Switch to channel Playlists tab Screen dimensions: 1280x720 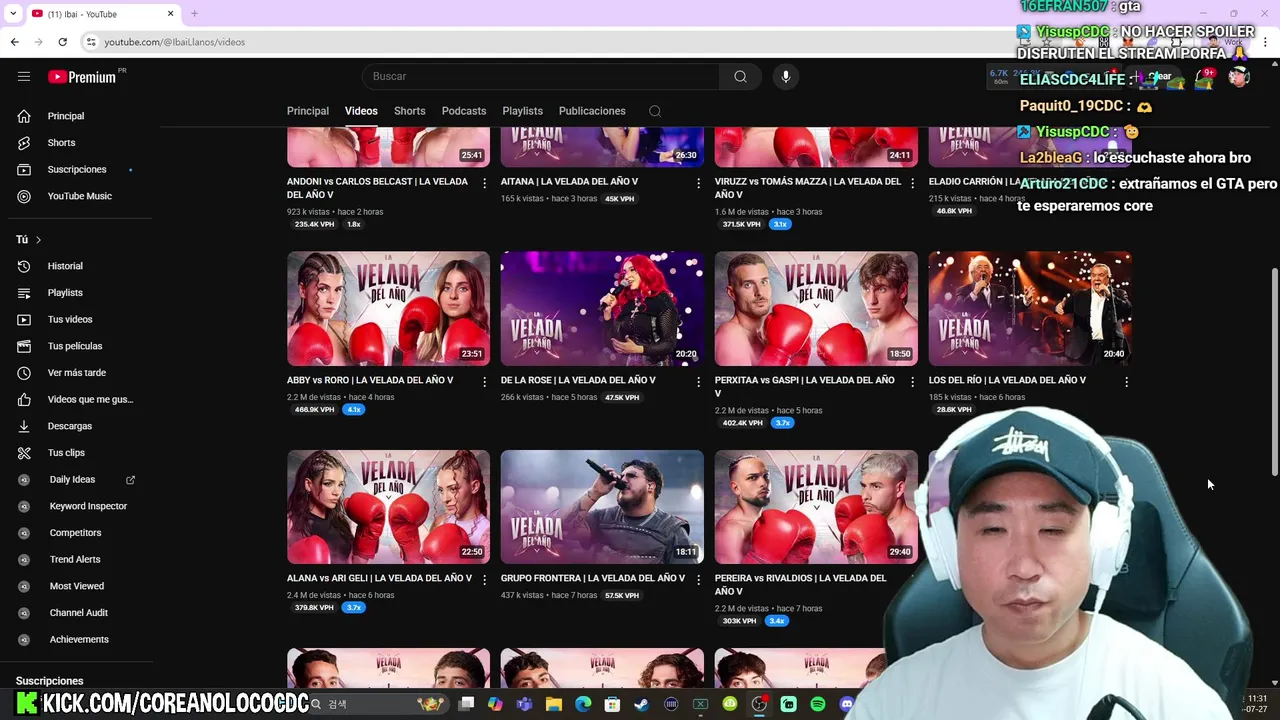[x=522, y=111]
